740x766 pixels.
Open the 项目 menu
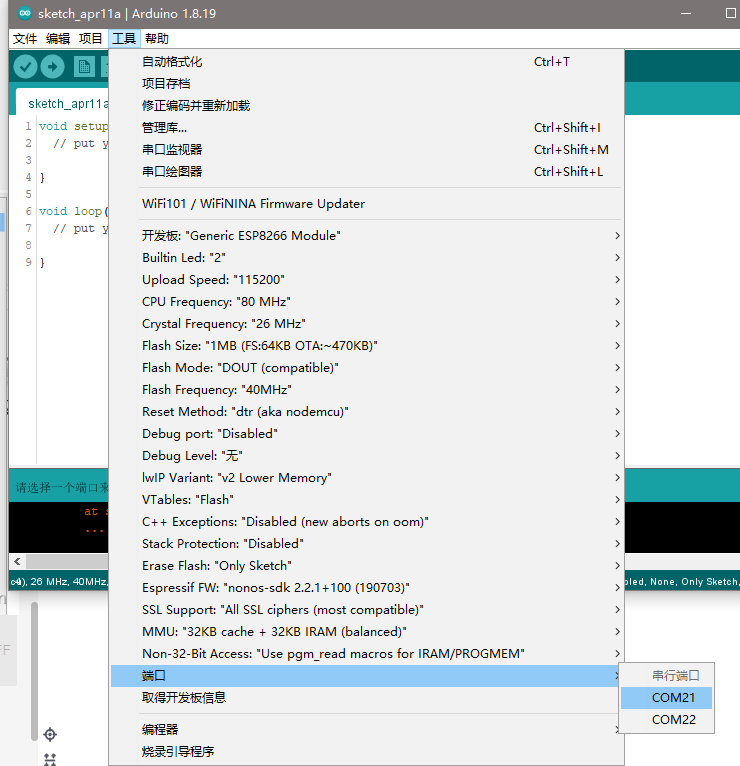91,39
